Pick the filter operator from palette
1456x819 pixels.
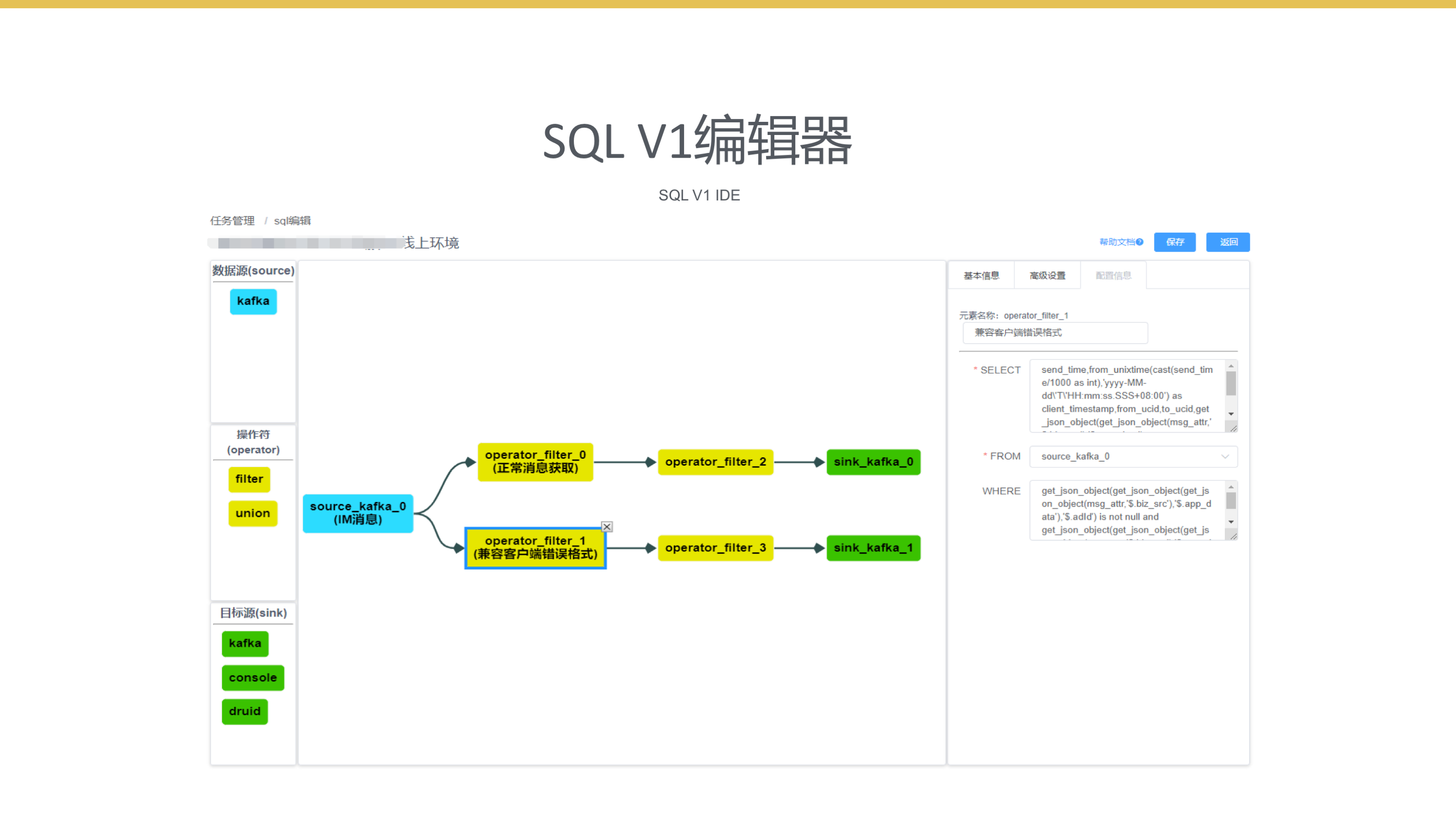coord(249,479)
